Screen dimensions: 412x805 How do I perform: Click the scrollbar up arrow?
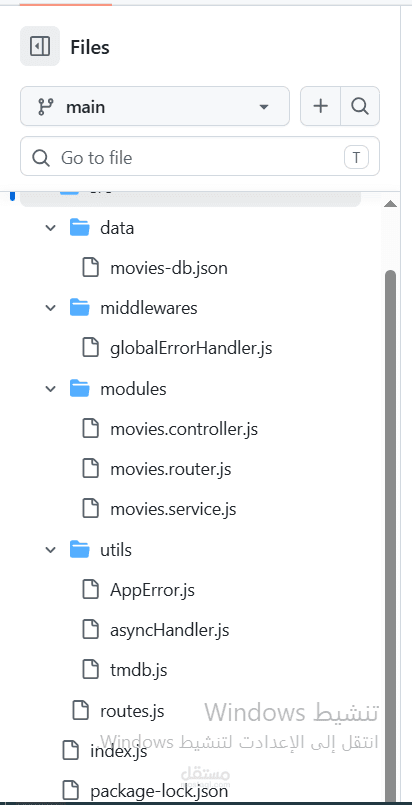click(390, 204)
